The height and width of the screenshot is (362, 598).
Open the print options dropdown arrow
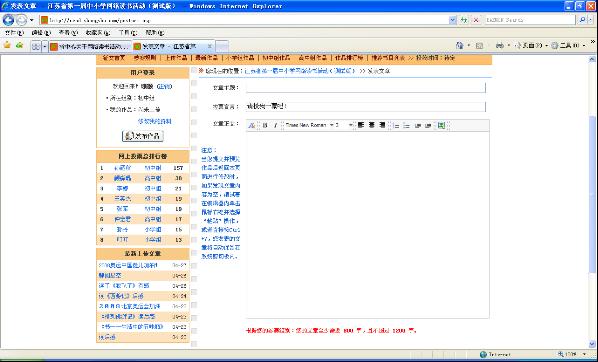(x=508, y=46)
